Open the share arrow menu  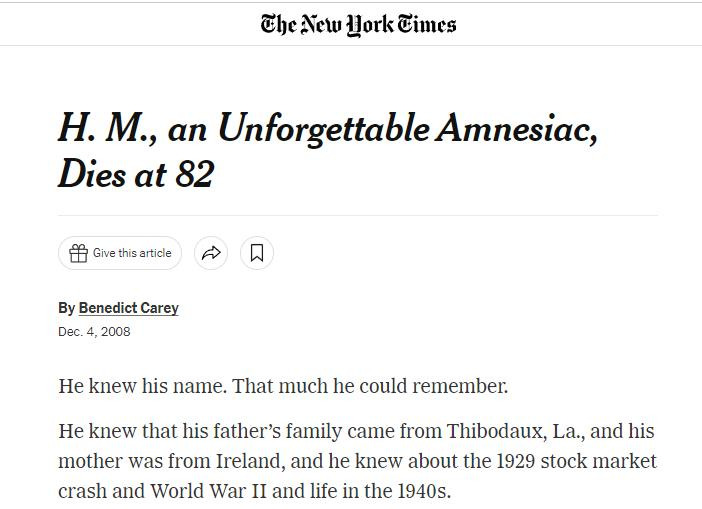(x=211, y=253)
